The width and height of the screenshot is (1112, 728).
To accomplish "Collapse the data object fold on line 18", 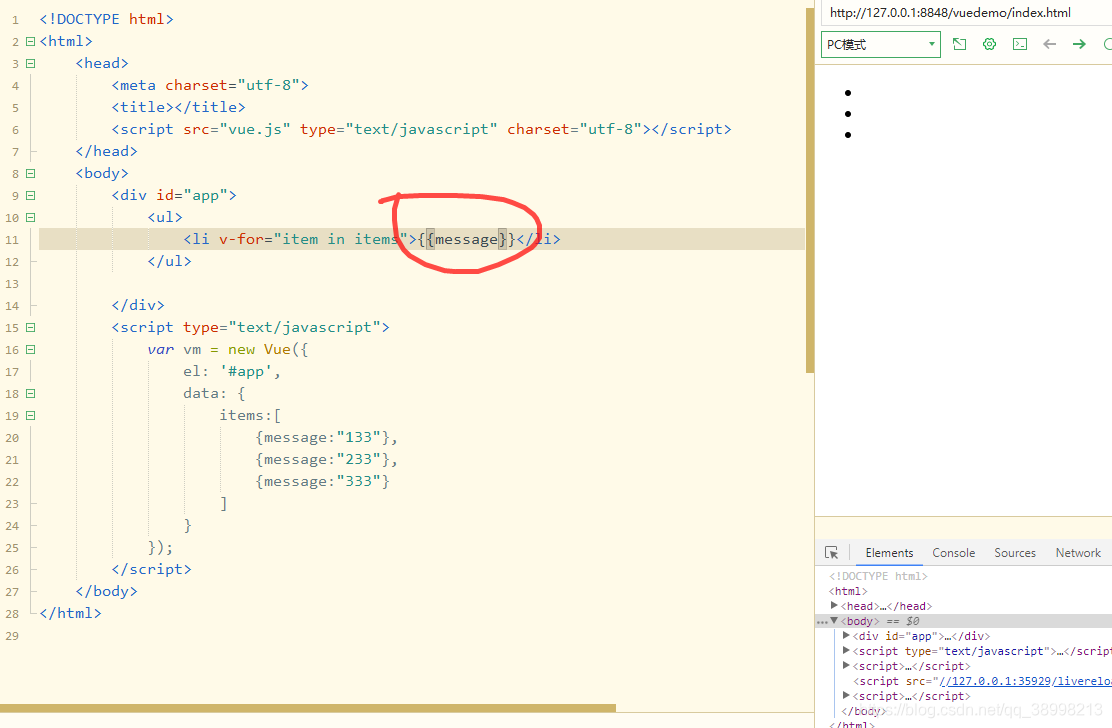I will [x=30, y=393].
